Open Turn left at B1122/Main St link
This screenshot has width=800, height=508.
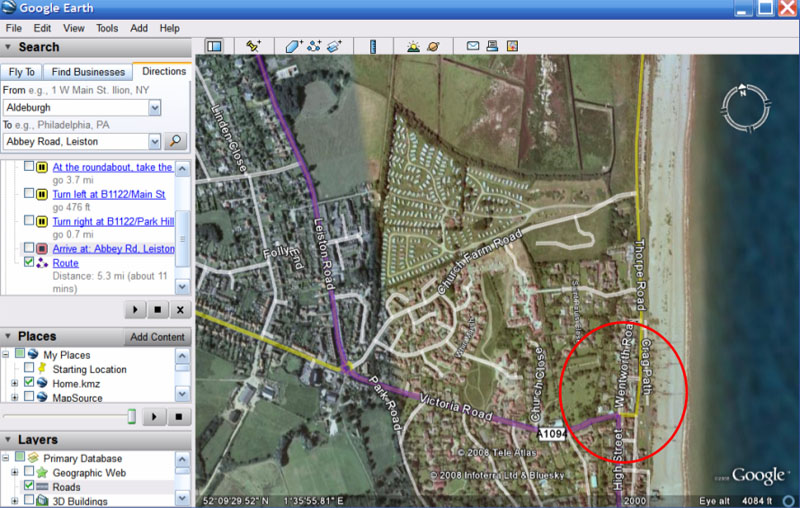tap(109, 194)
